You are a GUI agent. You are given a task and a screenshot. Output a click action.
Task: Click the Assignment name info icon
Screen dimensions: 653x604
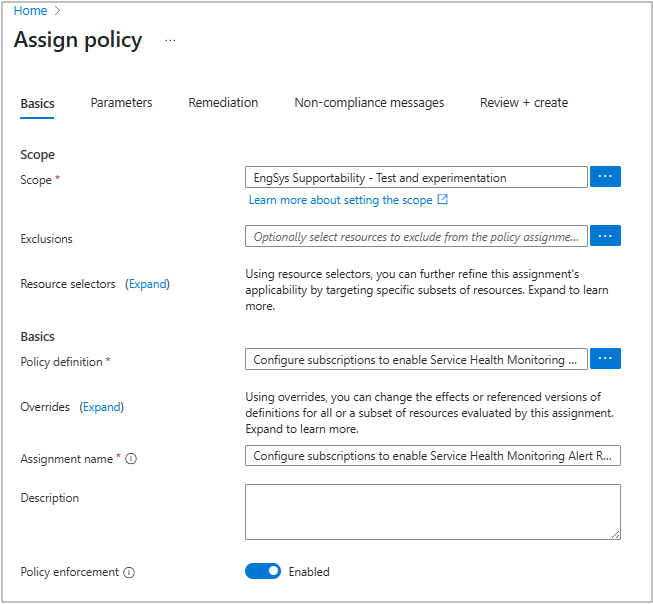click(131, 459)
